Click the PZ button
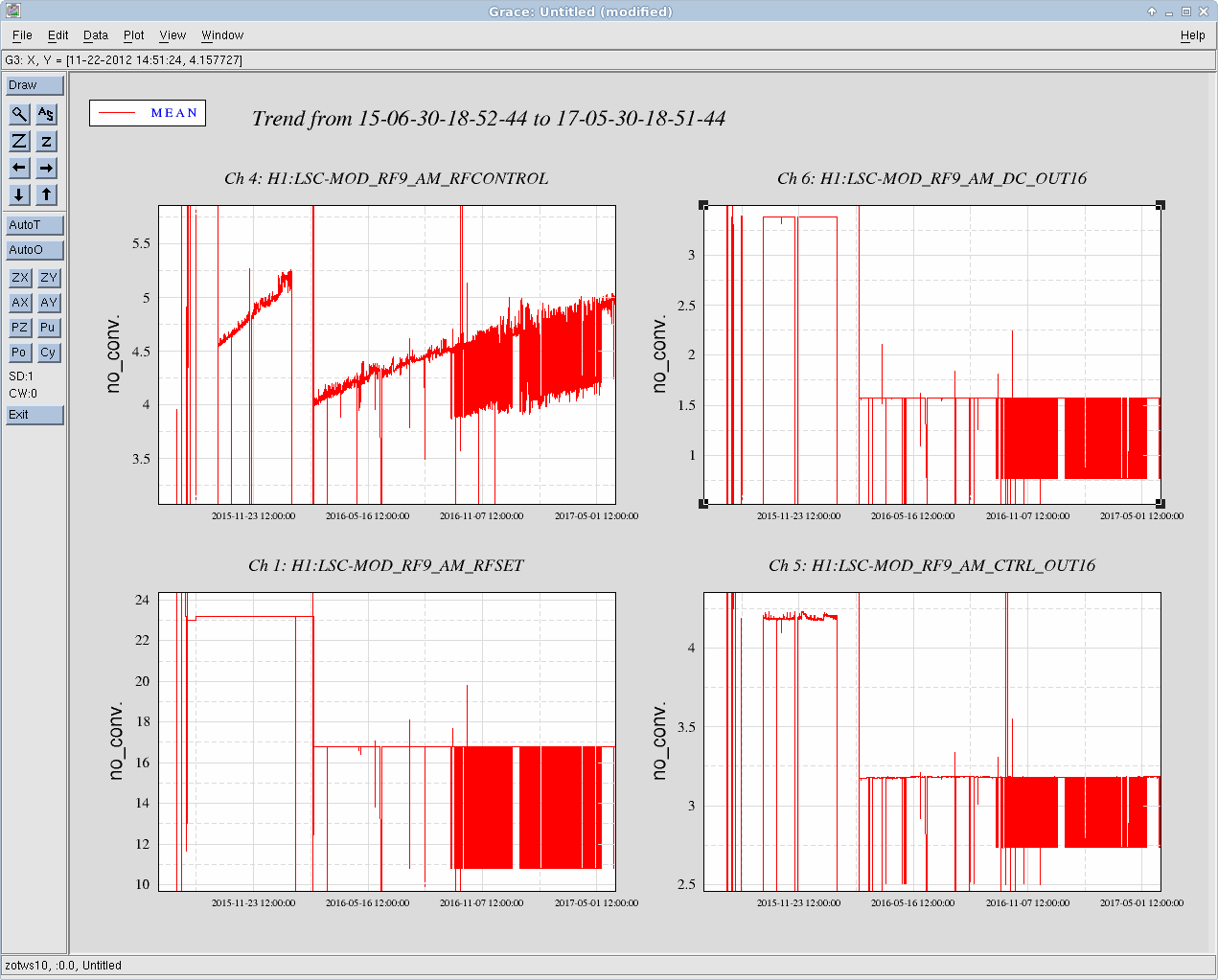 tap(20, 328)
